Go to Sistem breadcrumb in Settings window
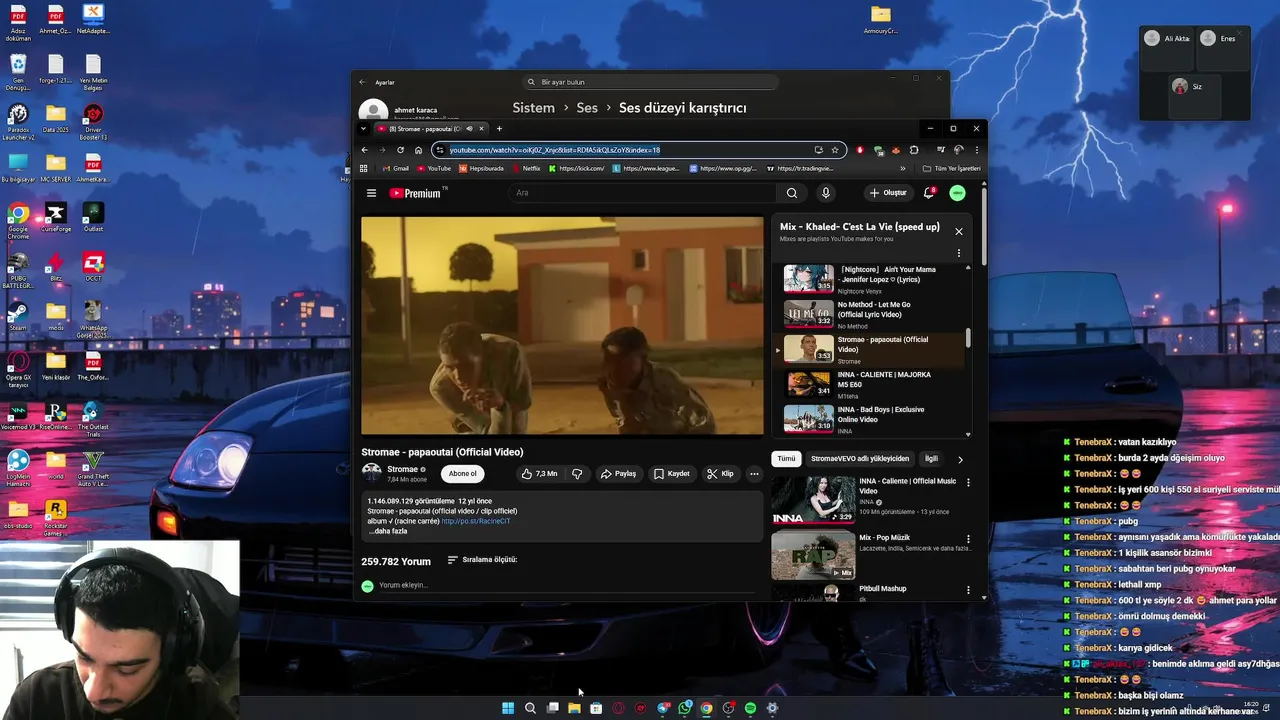This screenshot has height=720, width=1280. [x=533, y=108]
